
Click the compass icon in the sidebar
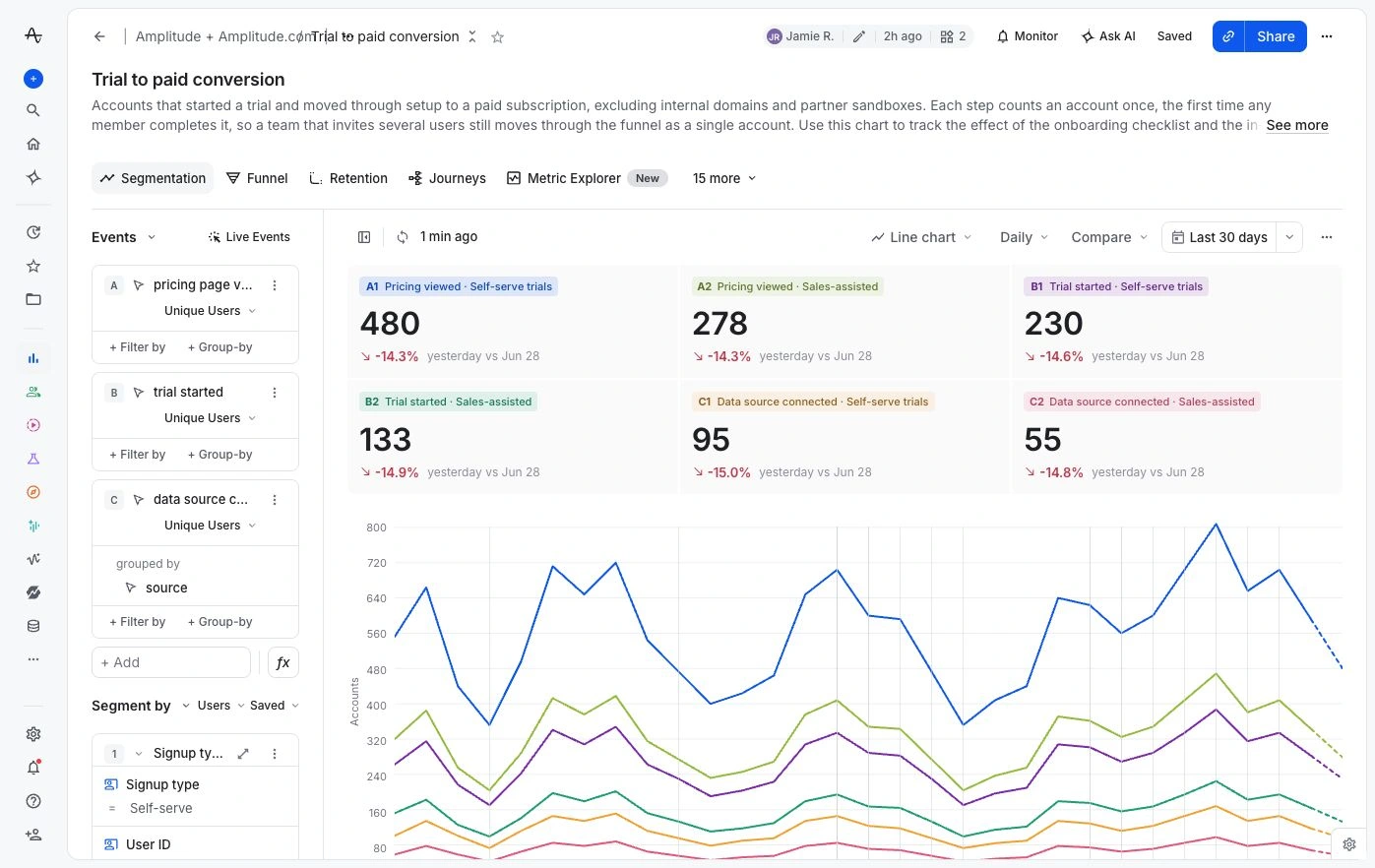coord(33,492)
